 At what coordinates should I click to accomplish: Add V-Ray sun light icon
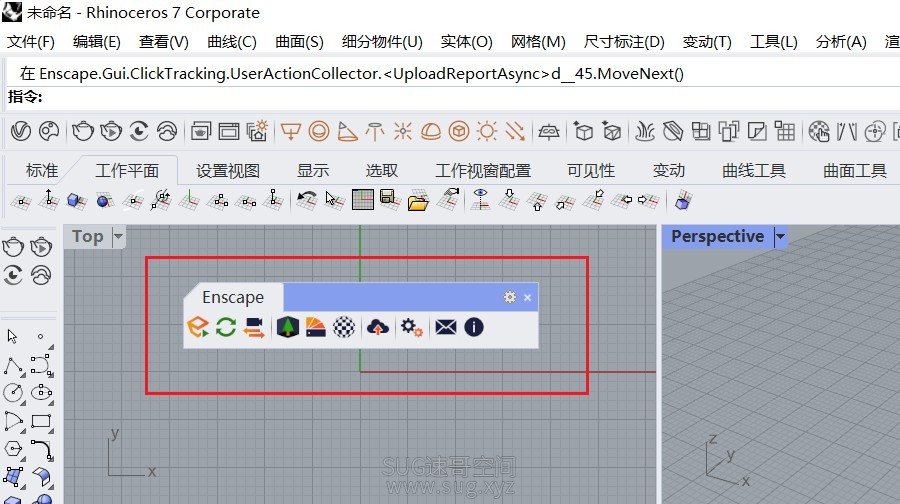point(487,131)
